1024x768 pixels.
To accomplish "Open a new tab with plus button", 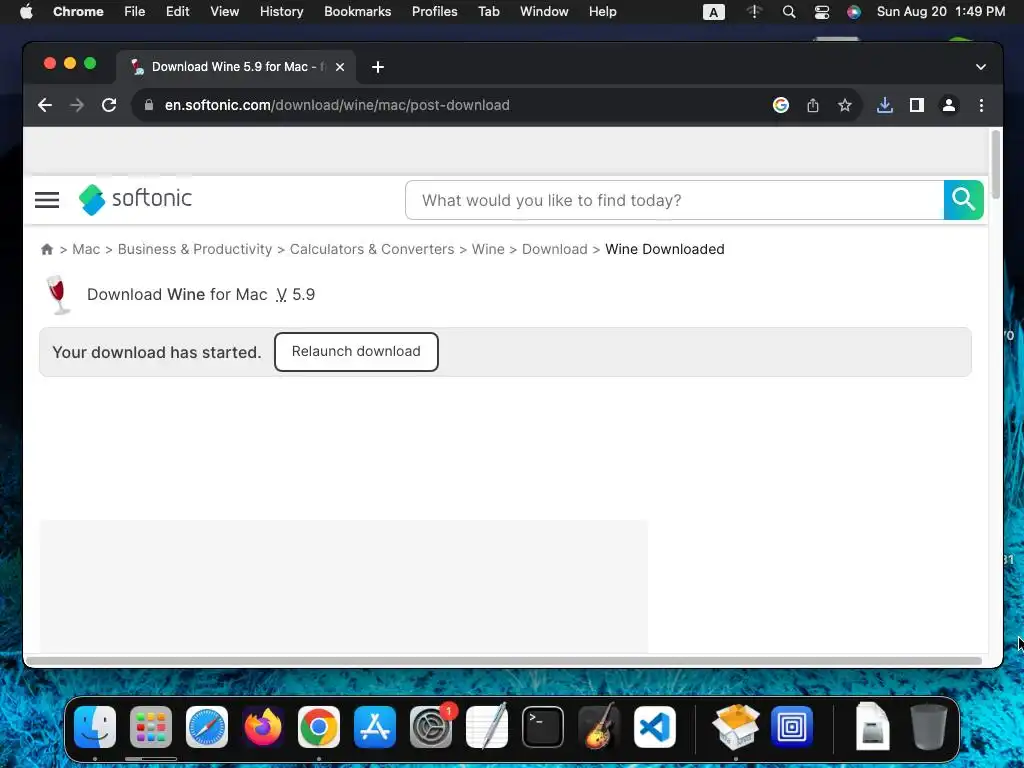I will 377,67.
